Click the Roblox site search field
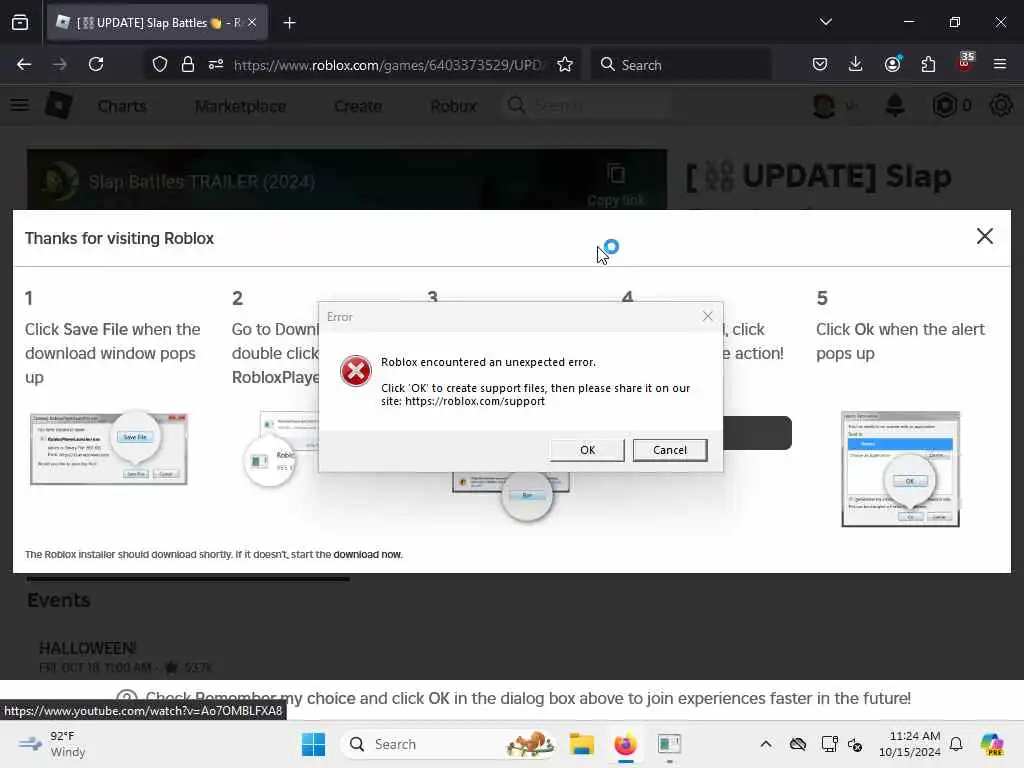 (586, 105)
